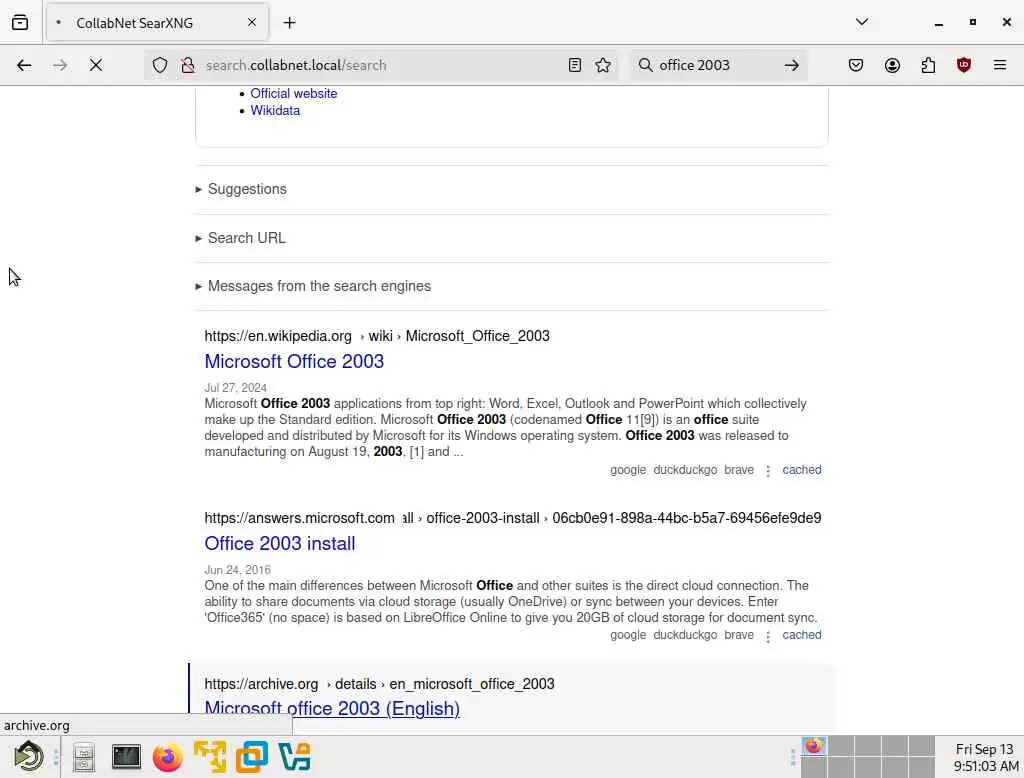Open the Pocket save button
Screen dimensions: 1024x778
(856, 65)
